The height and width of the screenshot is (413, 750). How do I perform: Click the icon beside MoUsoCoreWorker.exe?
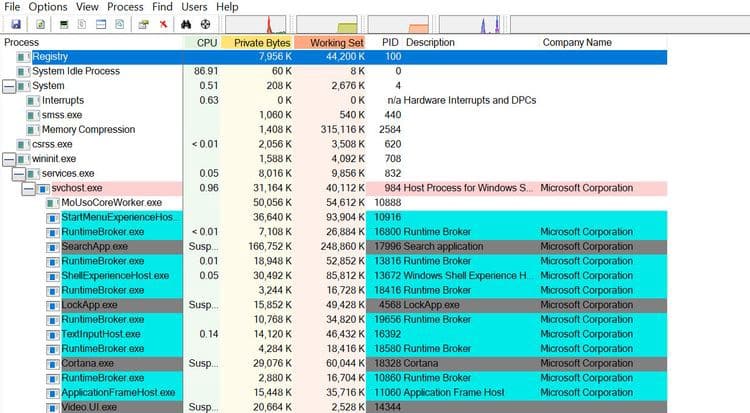pos(52,203)
